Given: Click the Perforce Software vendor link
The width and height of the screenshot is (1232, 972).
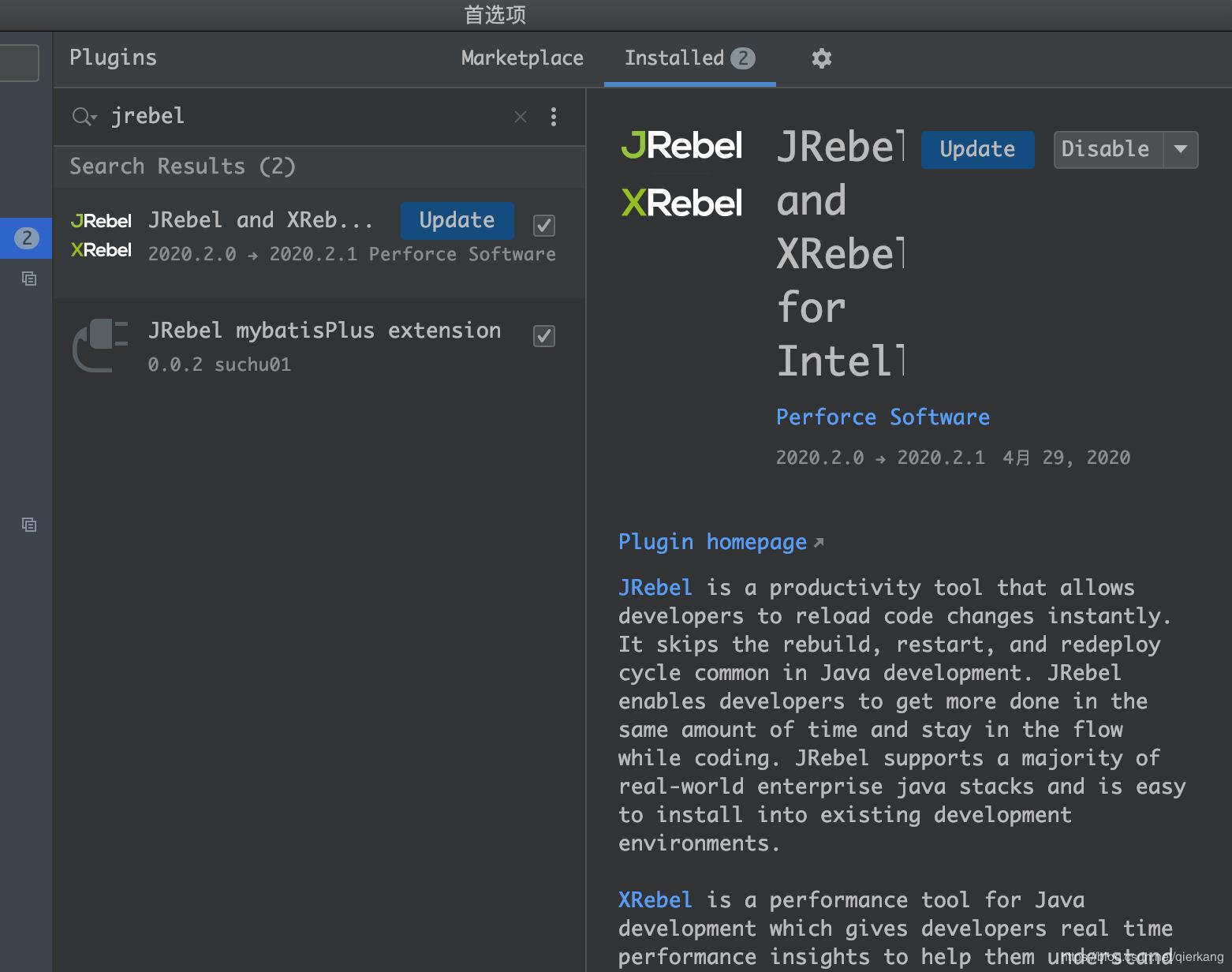Looking at the screenshot, I should pyautogui.click(x=883, y=417).
